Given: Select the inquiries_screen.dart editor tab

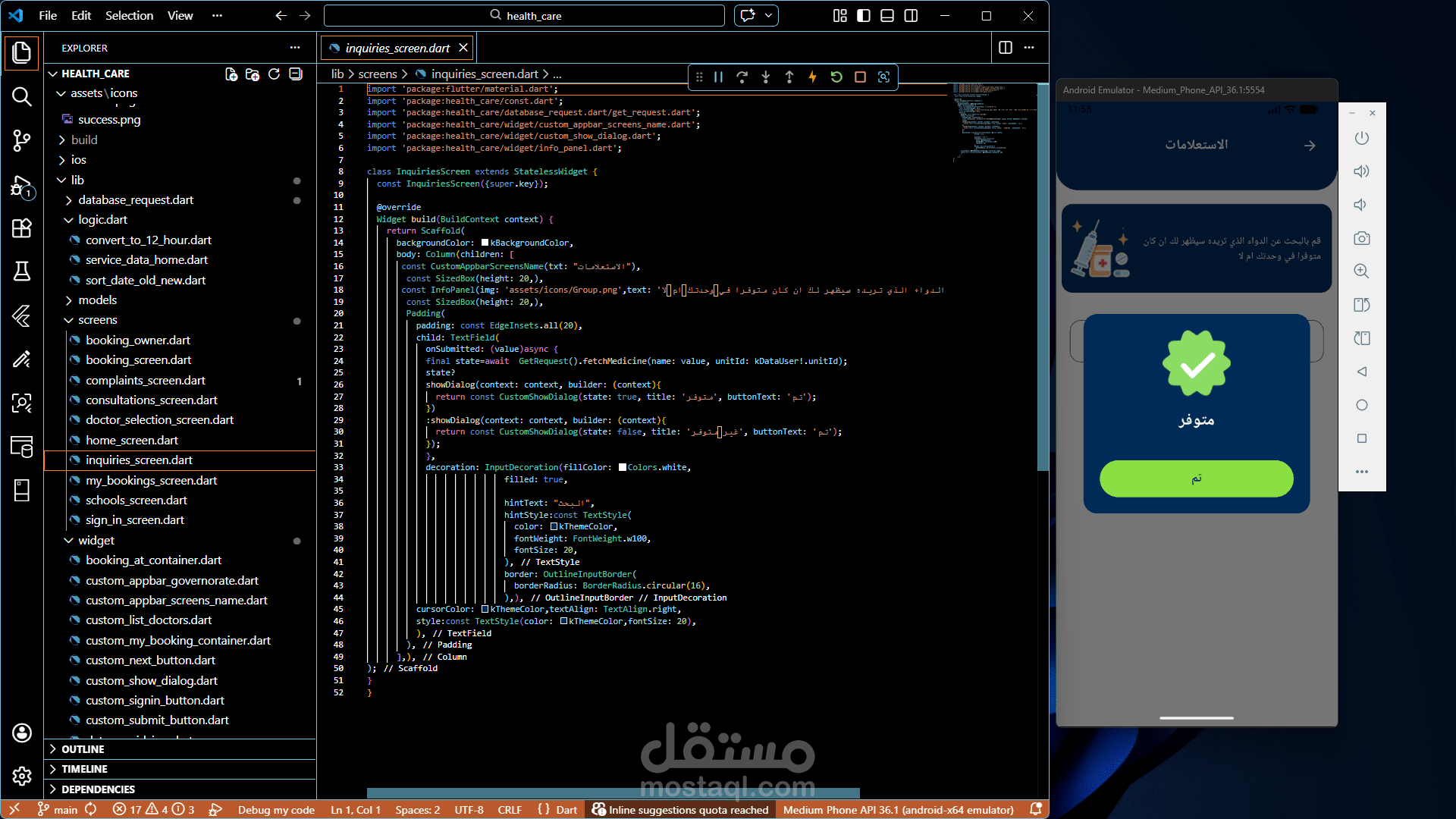Looking at the screenshot, I should click(397, 48).
